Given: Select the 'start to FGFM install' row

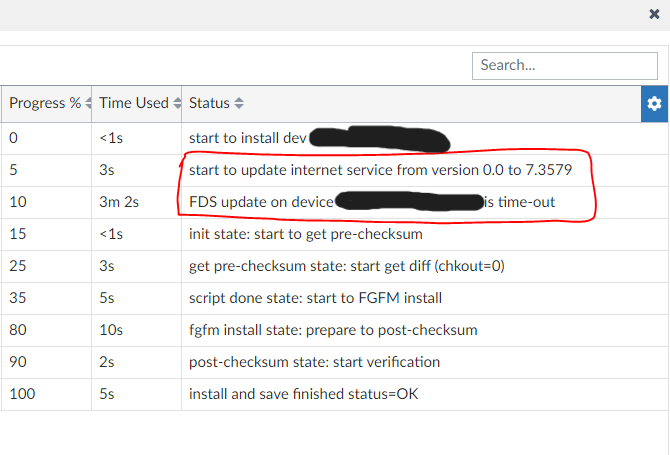Looking at the screenshot, I should (x=315, y=298).
